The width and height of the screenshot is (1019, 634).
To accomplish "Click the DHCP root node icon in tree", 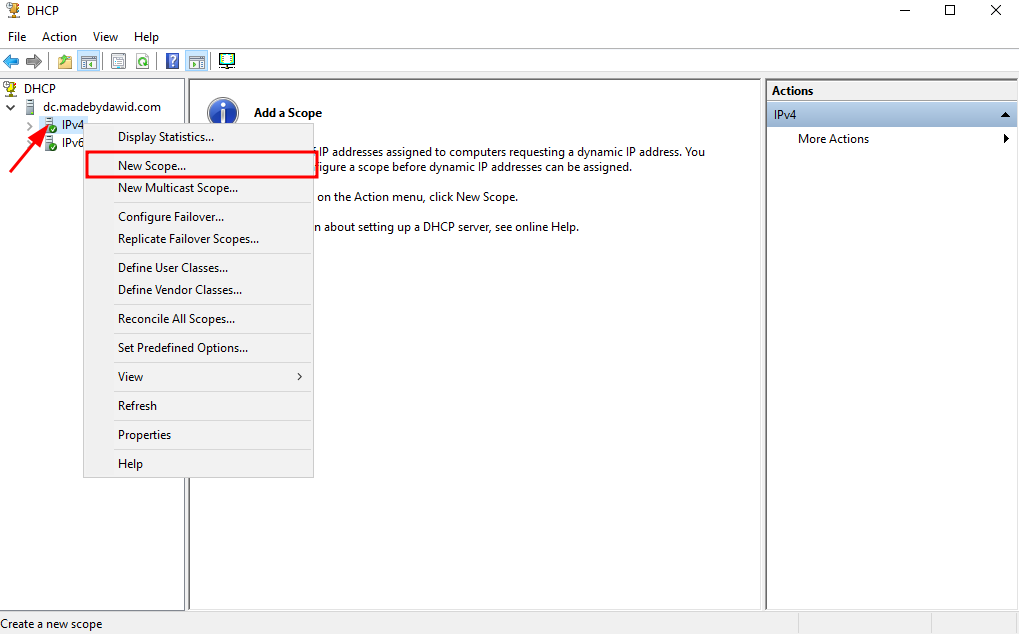I will pyautogui.click(x=10, y=88).
